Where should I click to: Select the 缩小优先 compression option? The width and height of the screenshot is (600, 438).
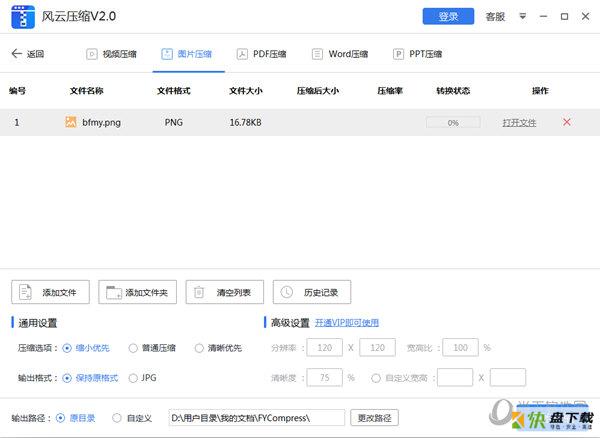[86, 348]
